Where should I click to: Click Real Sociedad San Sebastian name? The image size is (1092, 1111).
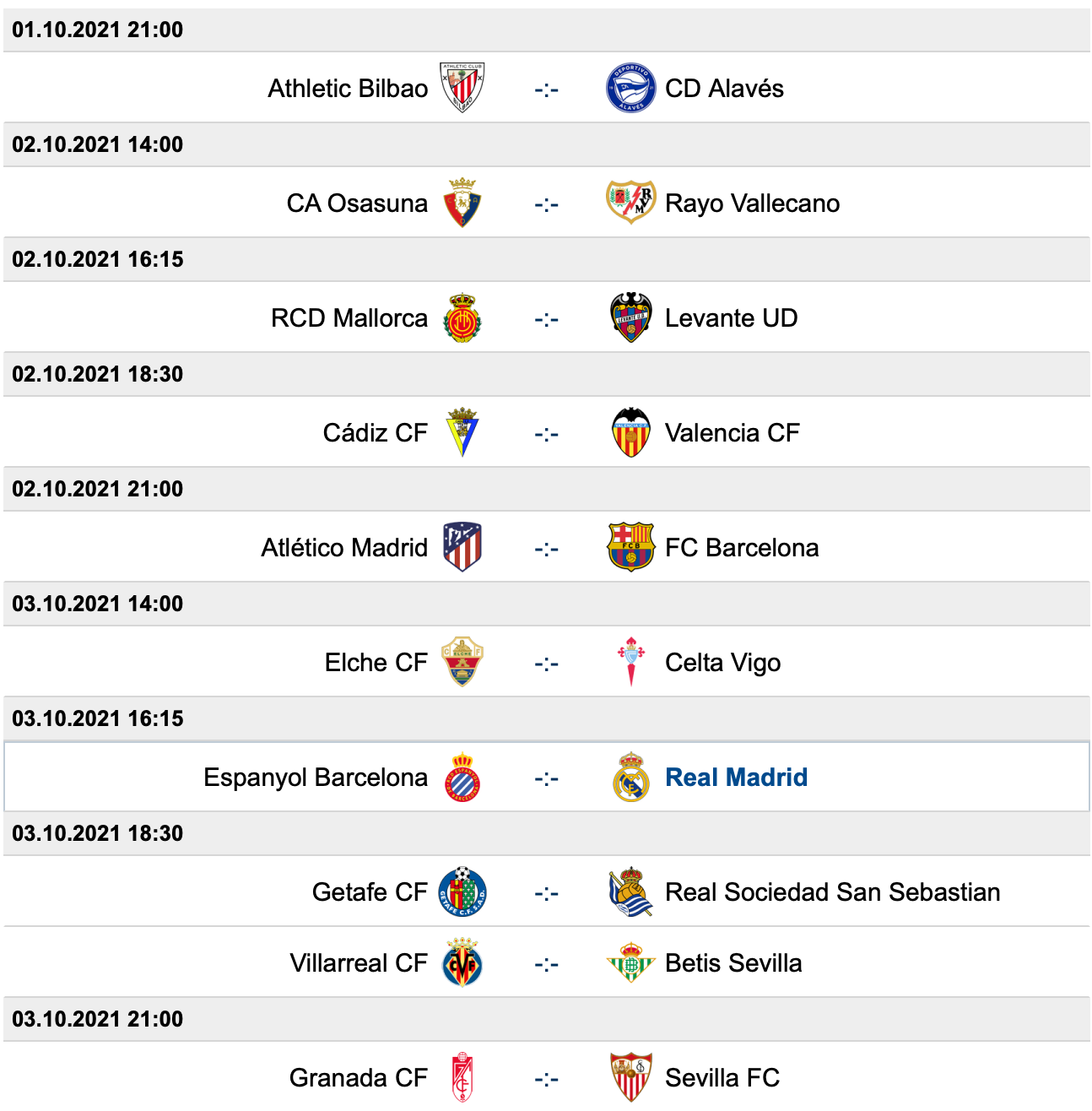point(832,892)
